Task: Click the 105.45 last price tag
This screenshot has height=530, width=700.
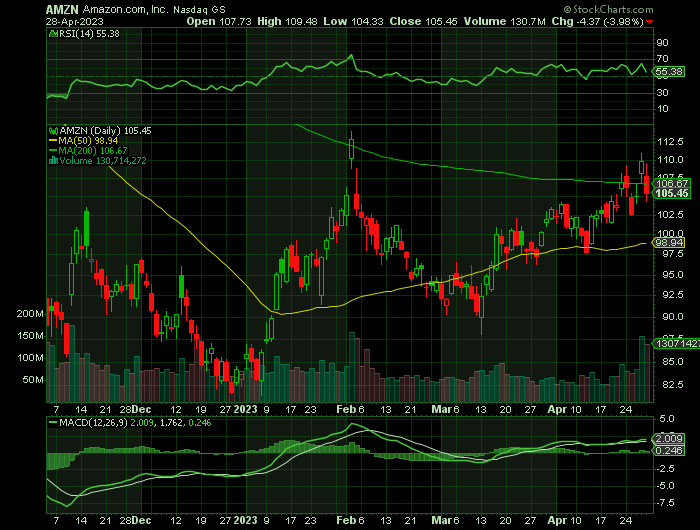Action: coord(672,193)
